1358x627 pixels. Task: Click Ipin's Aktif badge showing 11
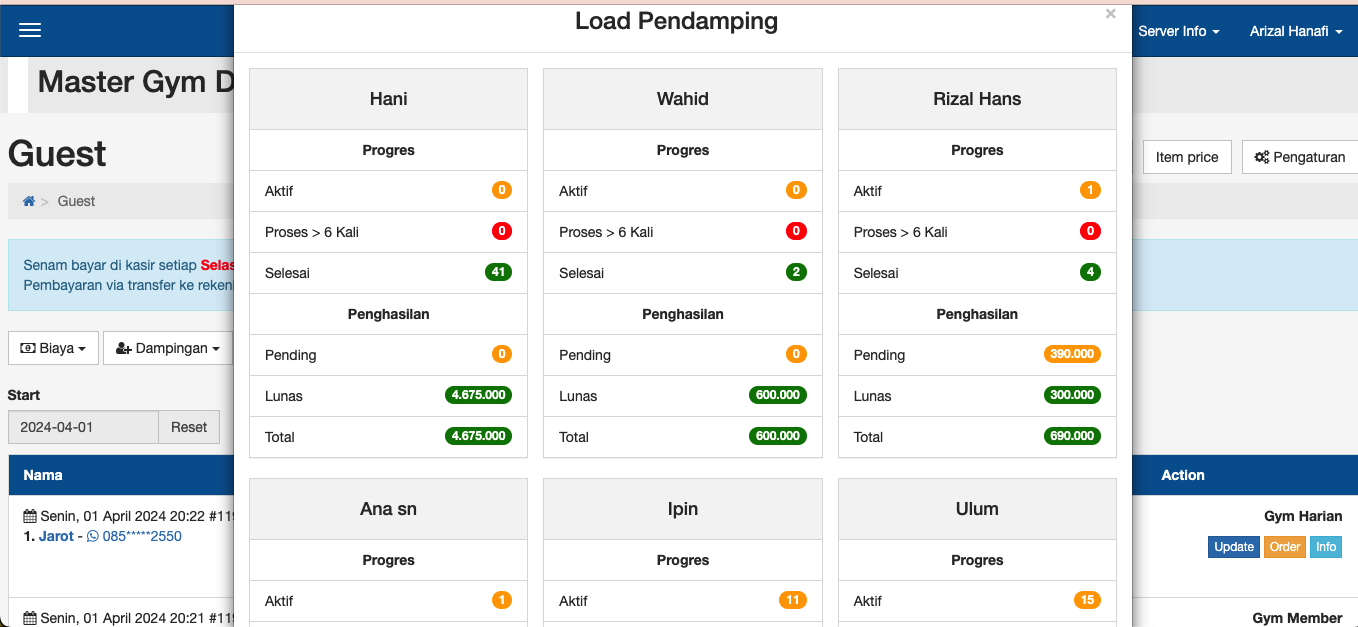pyautogui.click(x=792, y=600)
